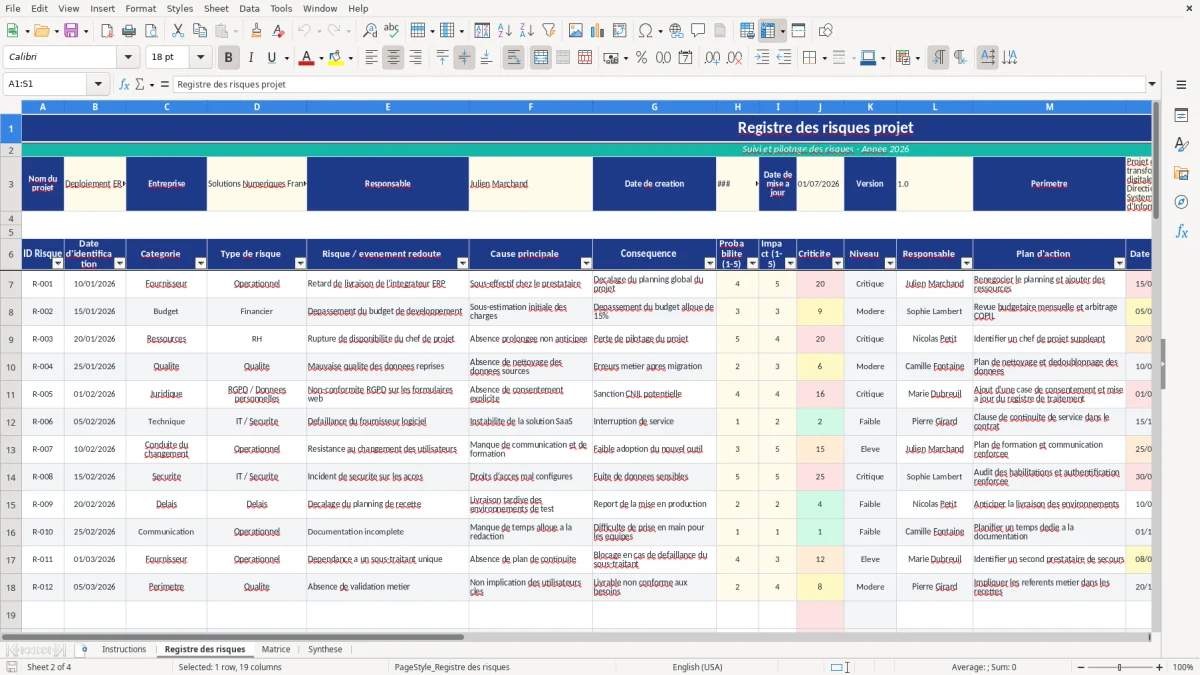Image resolution: width=1200 pixels, height=675 pixels.
Task: Export directly as PDF icon
Action: click(107, 31)
